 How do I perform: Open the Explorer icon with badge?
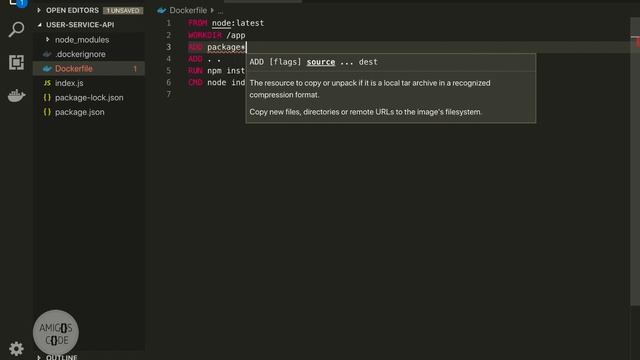(x=18, y=3)
